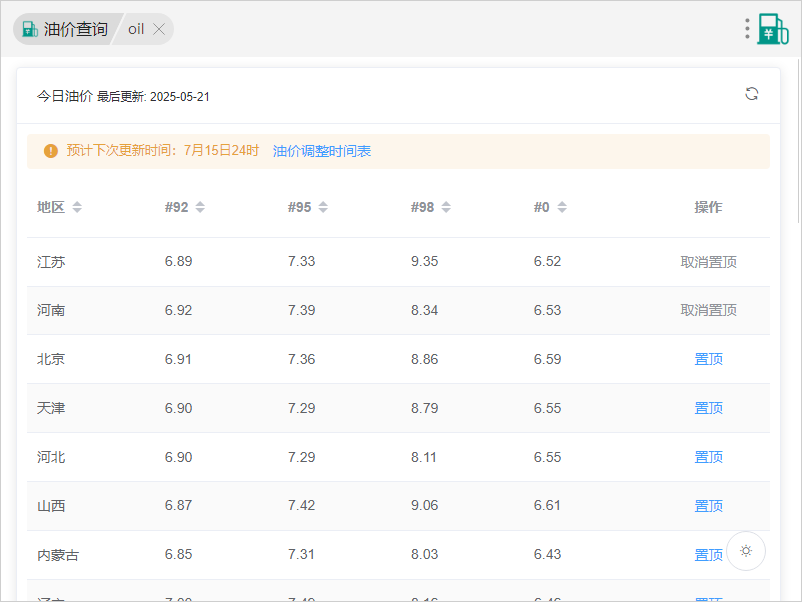
Task: Unpin 江苏 with 取消置顶
Action: coord(708,262)
